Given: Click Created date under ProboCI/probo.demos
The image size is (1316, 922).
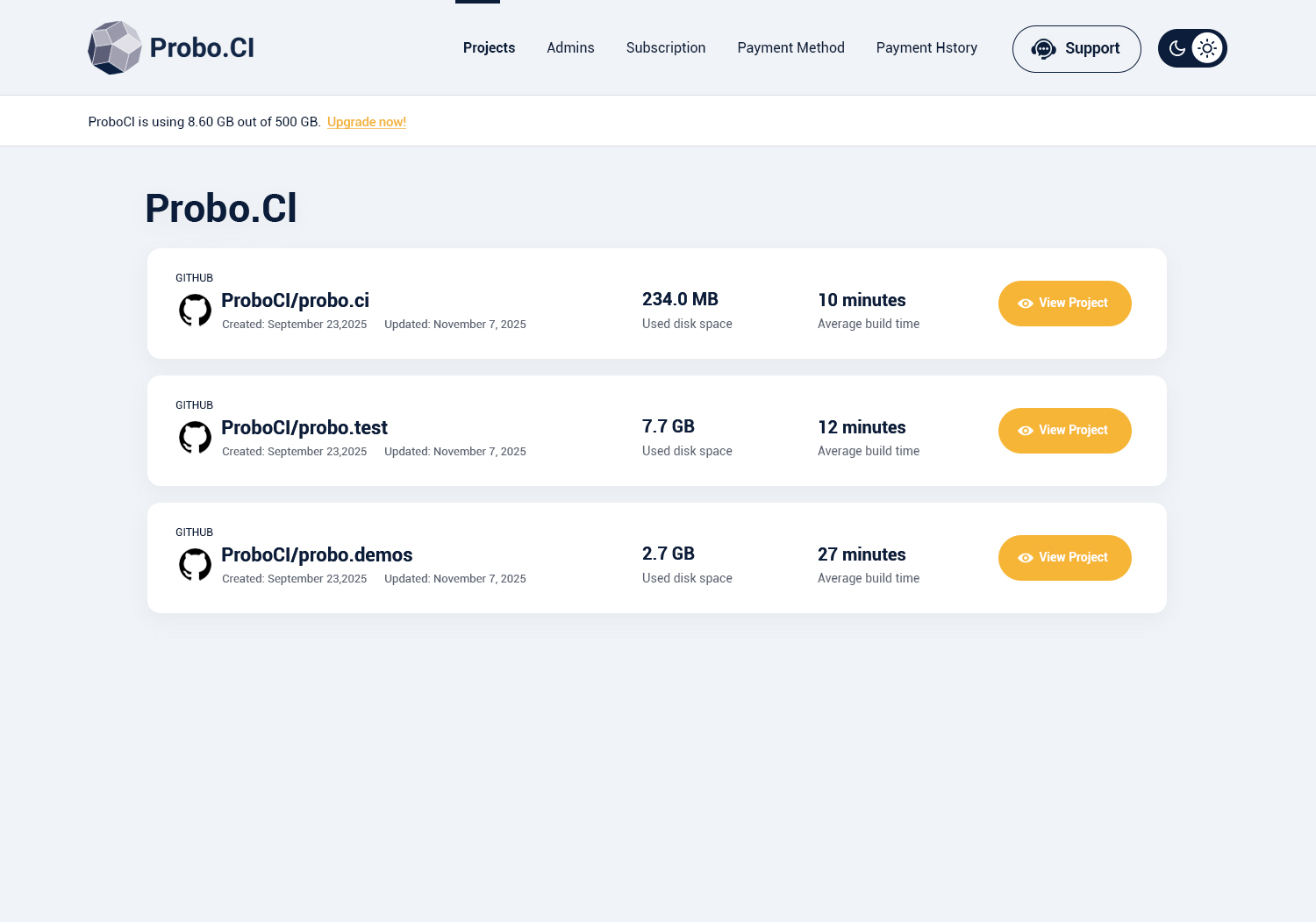Looking at the screenshot, I should 294,579.
